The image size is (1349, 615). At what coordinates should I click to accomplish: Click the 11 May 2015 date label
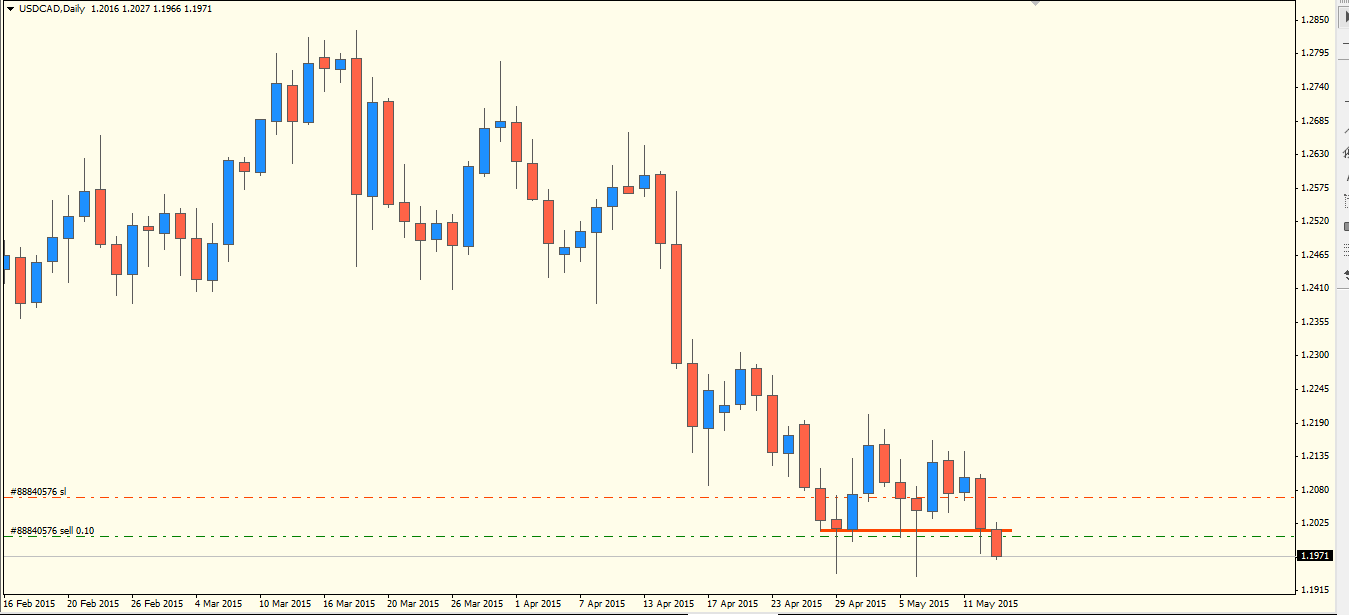pos(990,604)
